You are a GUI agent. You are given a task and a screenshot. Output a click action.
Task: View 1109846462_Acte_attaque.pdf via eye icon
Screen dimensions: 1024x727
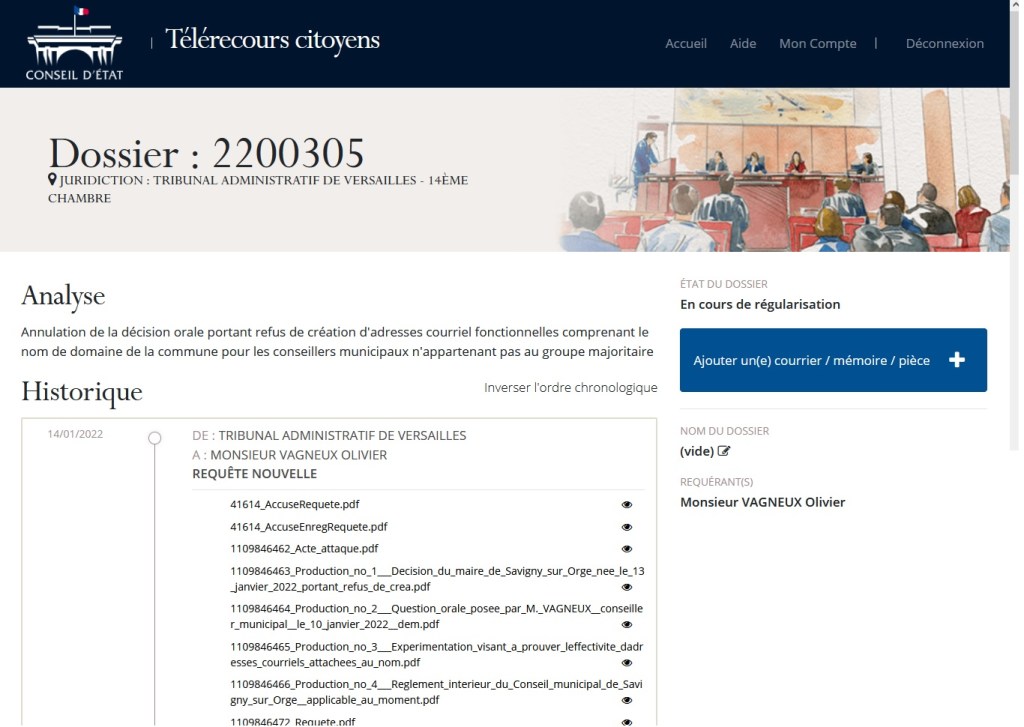pos(627,549)
